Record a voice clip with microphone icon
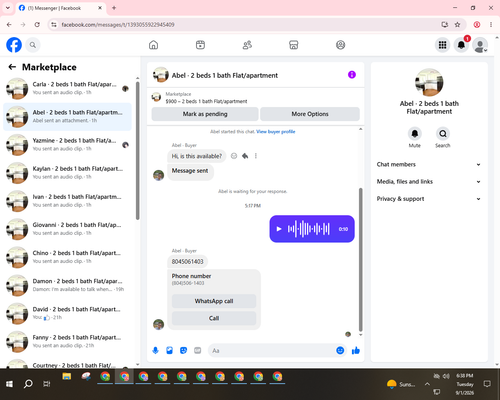500x400 pixels. (x=155, y=350)
